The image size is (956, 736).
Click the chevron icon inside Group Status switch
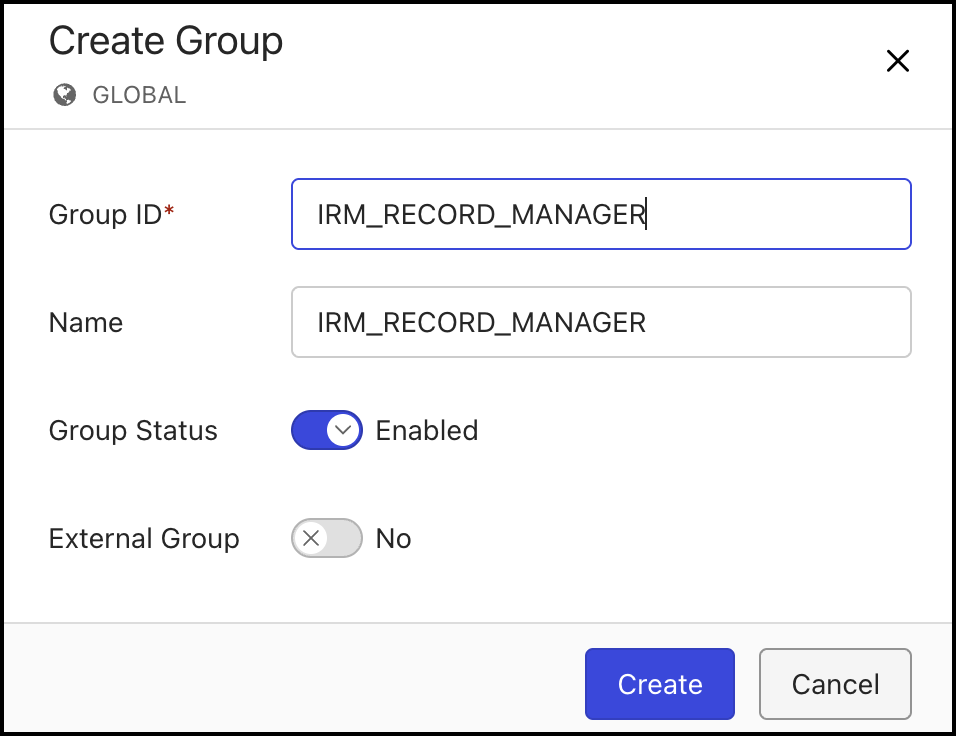coord(341,430)
